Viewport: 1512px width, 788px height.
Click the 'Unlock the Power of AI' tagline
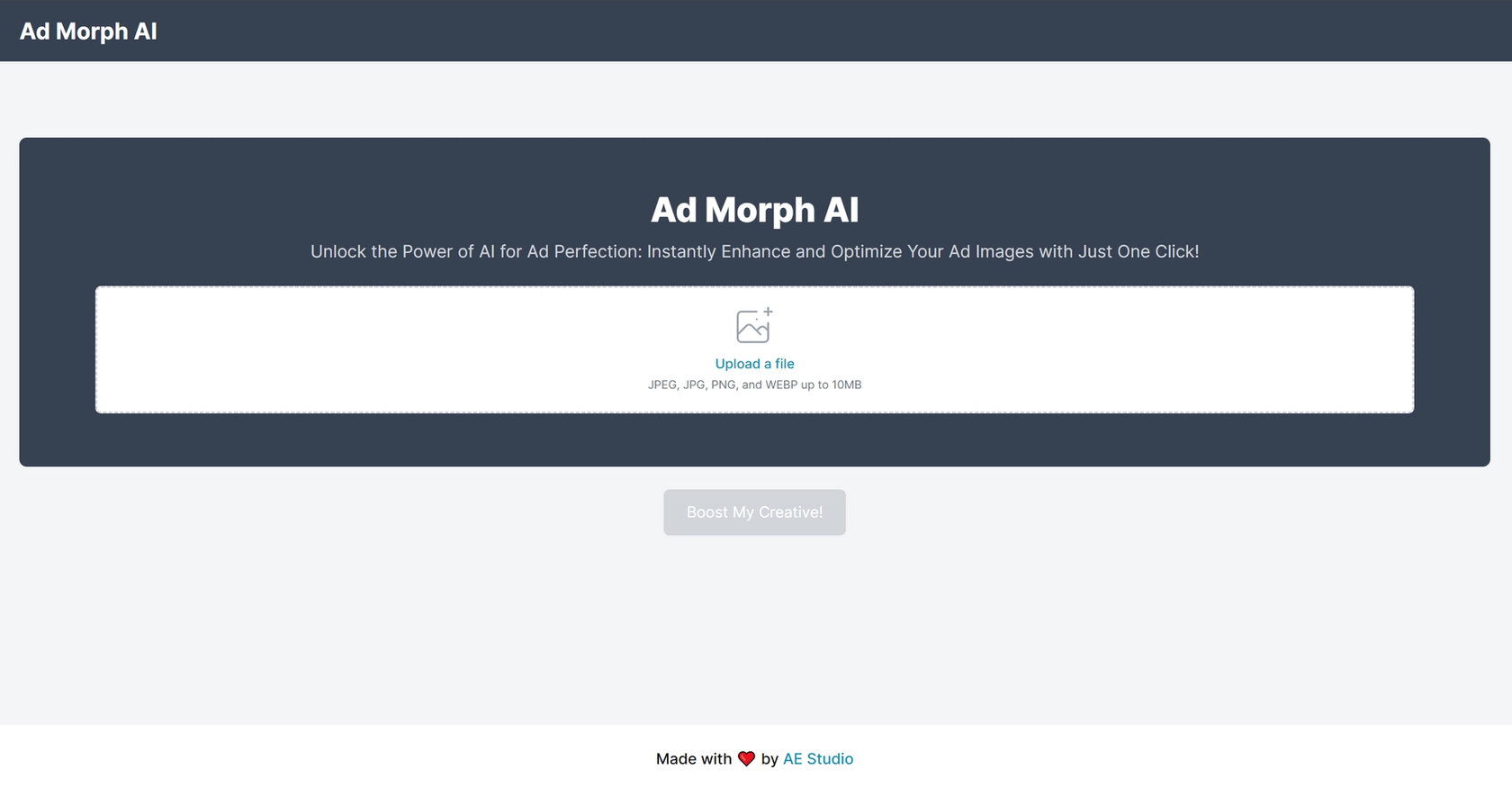(754, 251)
